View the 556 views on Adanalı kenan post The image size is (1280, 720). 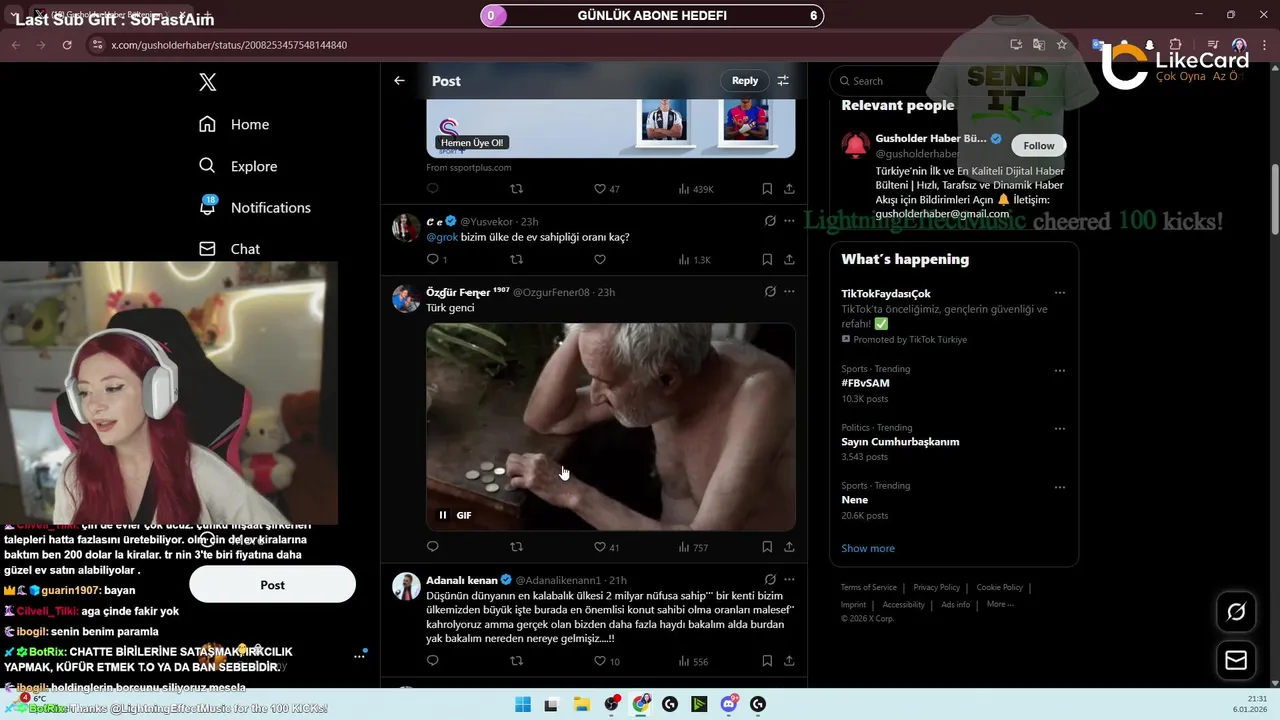[693, 661]
